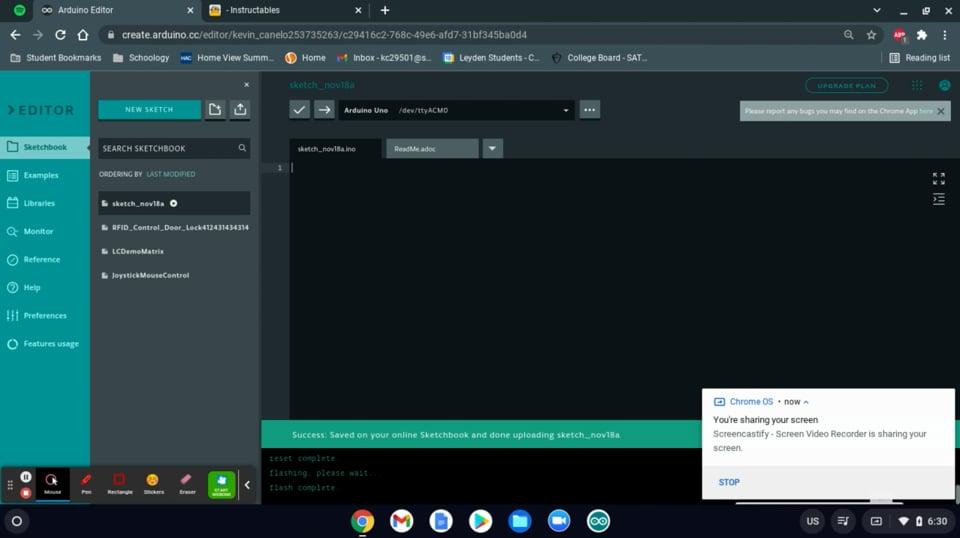Open the Arduino app on the shelf
Viewport: 960px width, 538px height.
click(598, 521)
